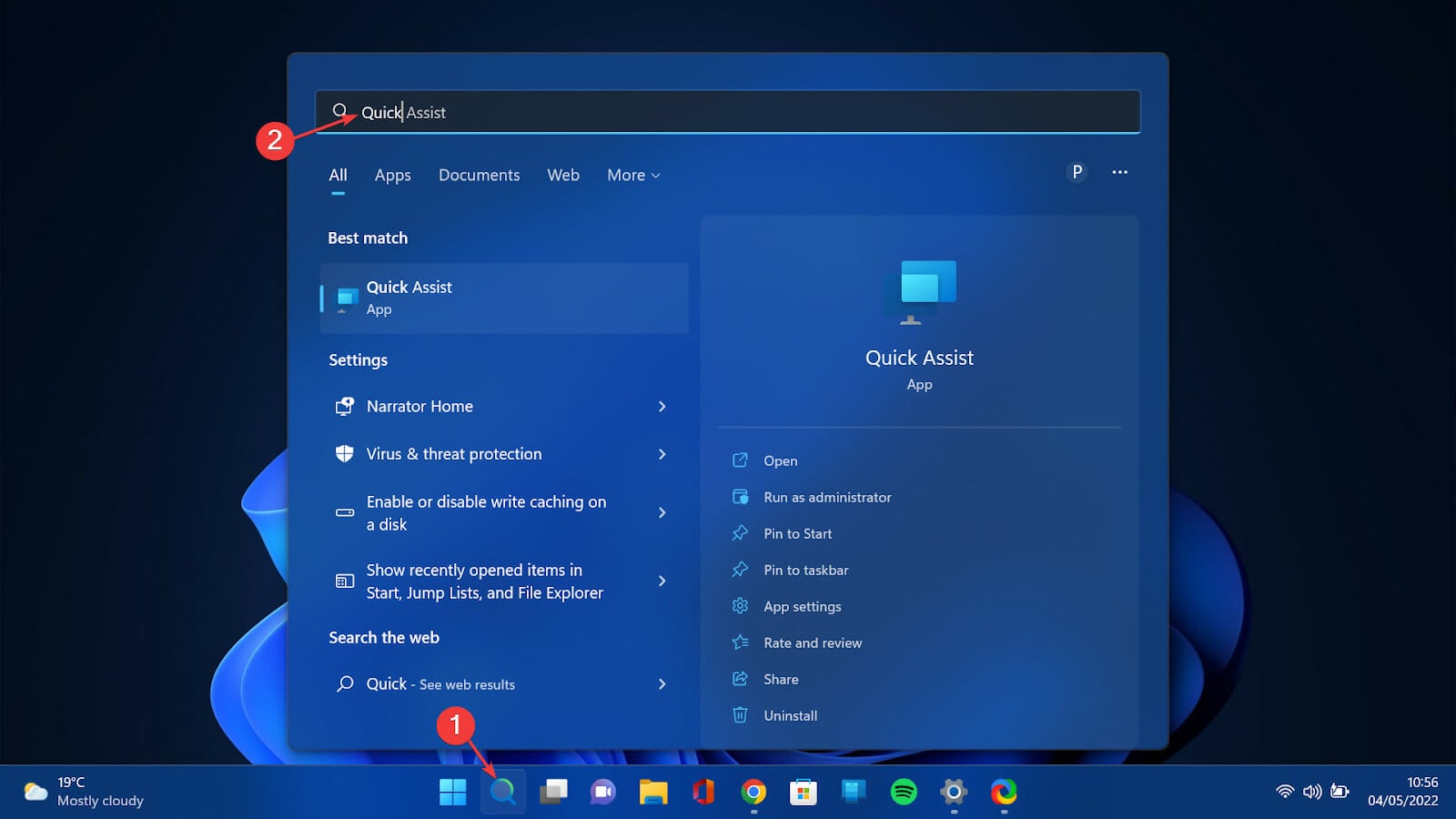Open the three-dot options menu
Viewport: 1456px width, 819px height.
click(1119, 172)
